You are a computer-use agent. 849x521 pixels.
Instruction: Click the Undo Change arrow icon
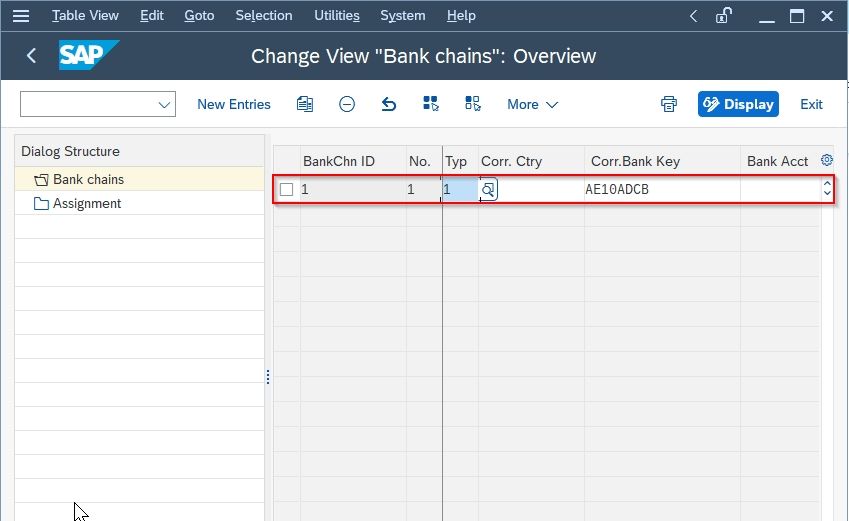[x=389, y=104]
